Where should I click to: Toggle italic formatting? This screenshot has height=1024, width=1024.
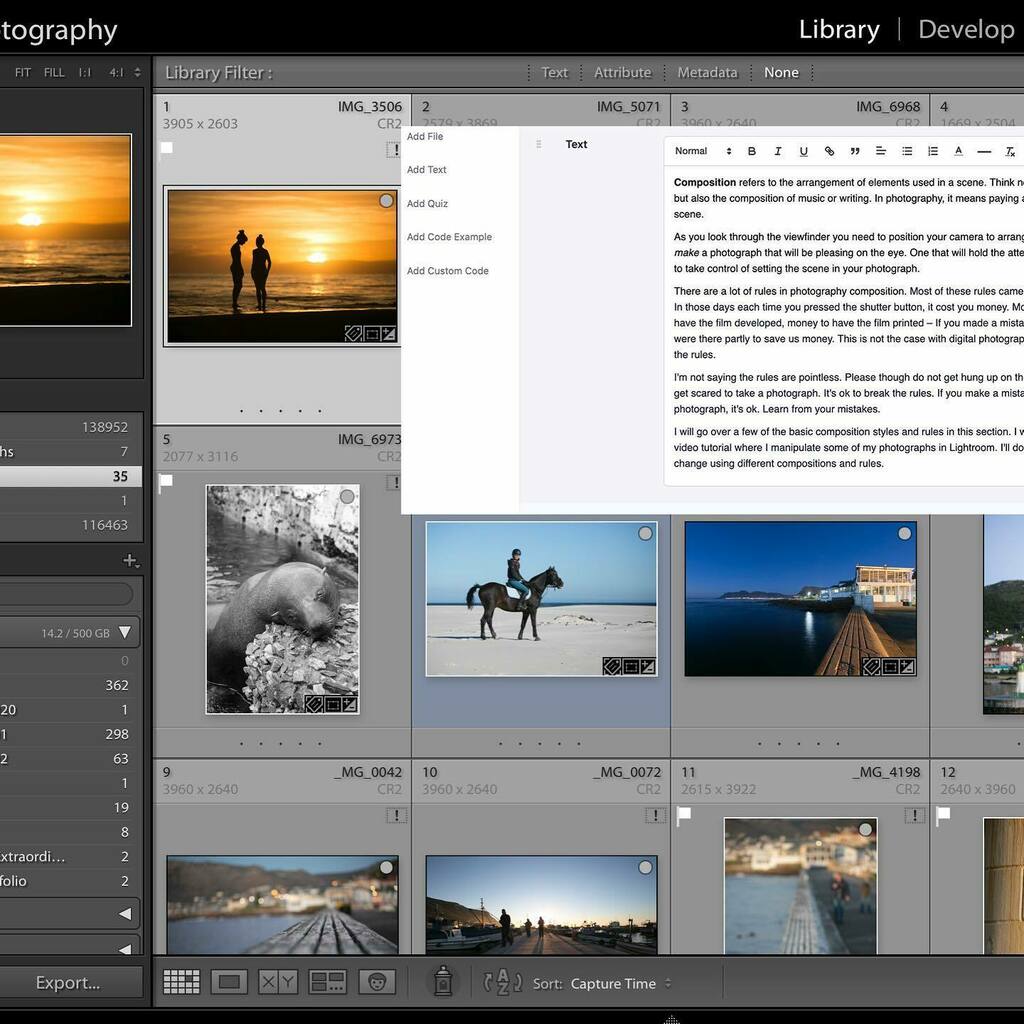click(778, 151)
